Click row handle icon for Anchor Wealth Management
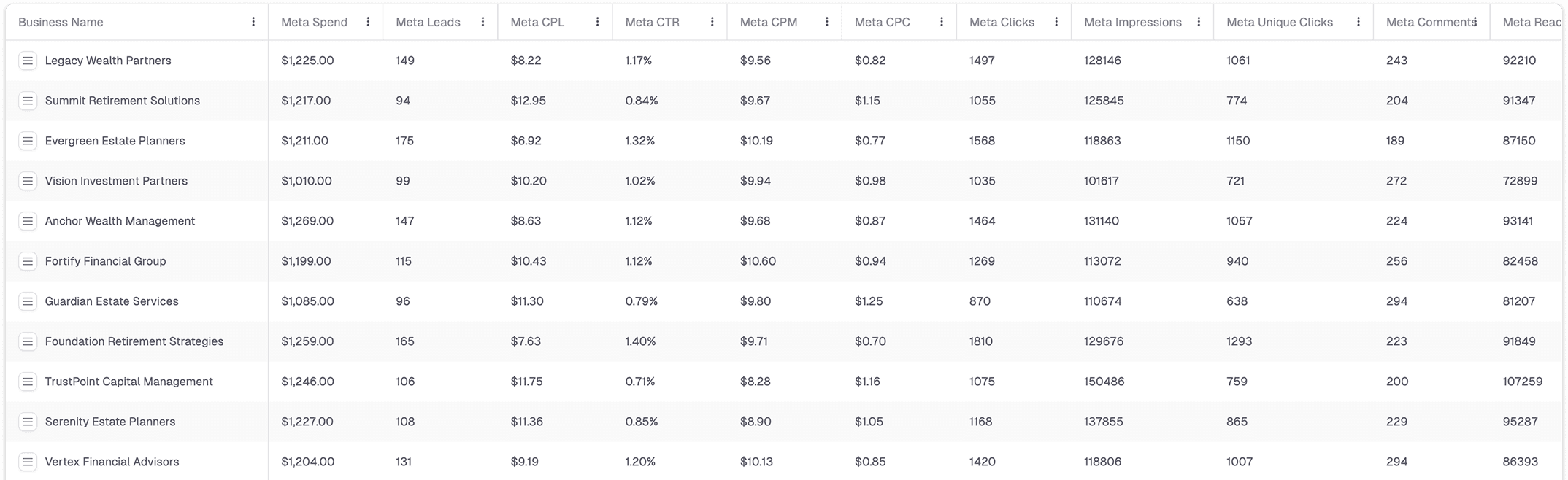This screenshot has width=1568, height=480. [x=28, y=221]
